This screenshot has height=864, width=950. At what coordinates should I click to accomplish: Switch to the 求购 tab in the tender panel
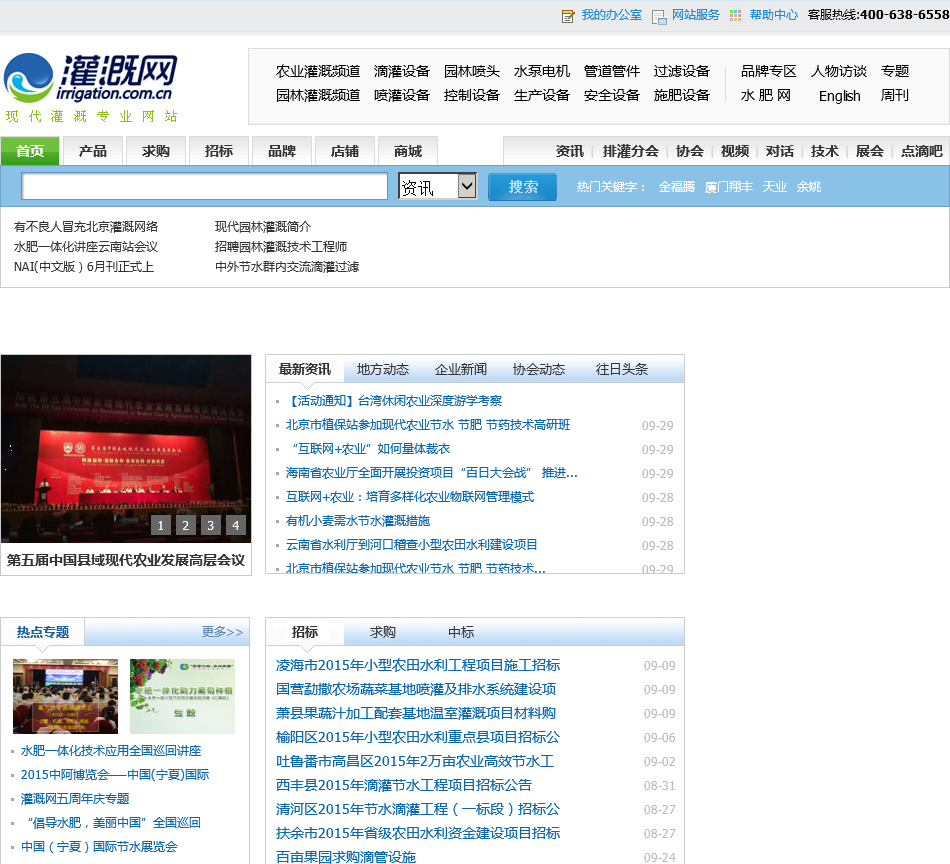click(x=383, y=632)
